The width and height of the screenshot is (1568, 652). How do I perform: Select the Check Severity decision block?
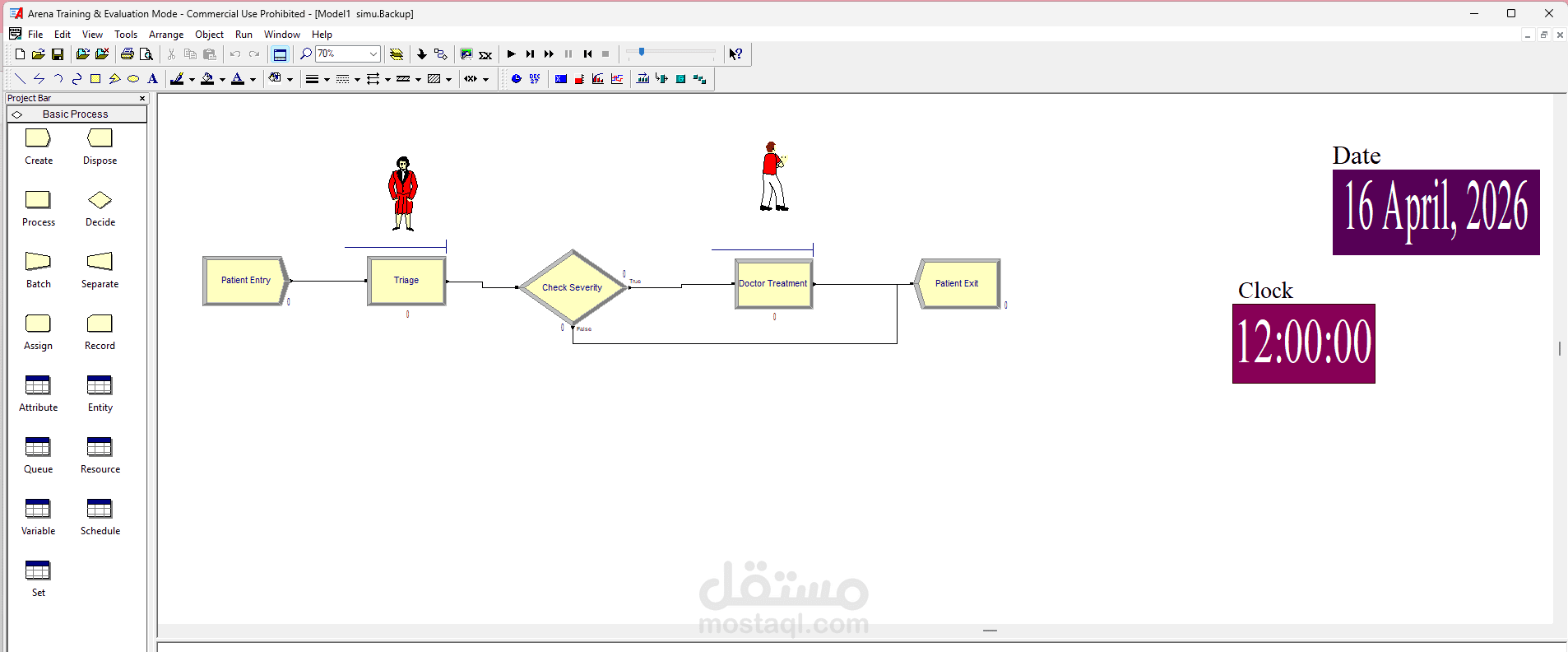pos(573,287)
